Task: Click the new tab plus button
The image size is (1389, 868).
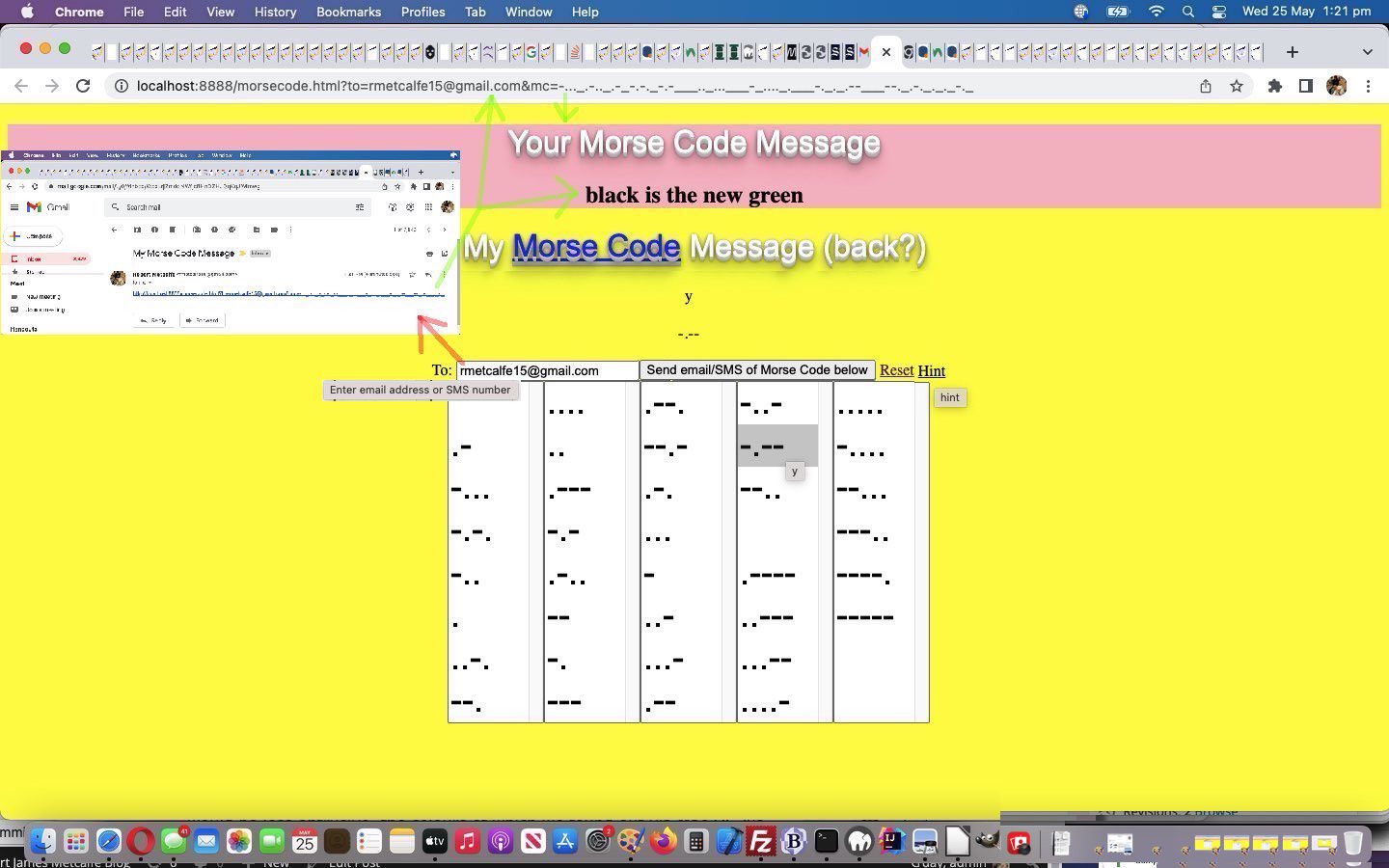Action: pyautogui.click(x=1292, y=52)
